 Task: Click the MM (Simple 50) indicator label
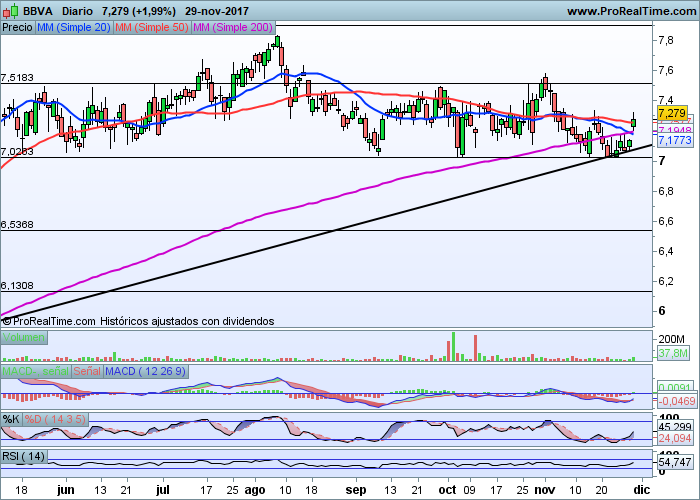tap(150, 28)
